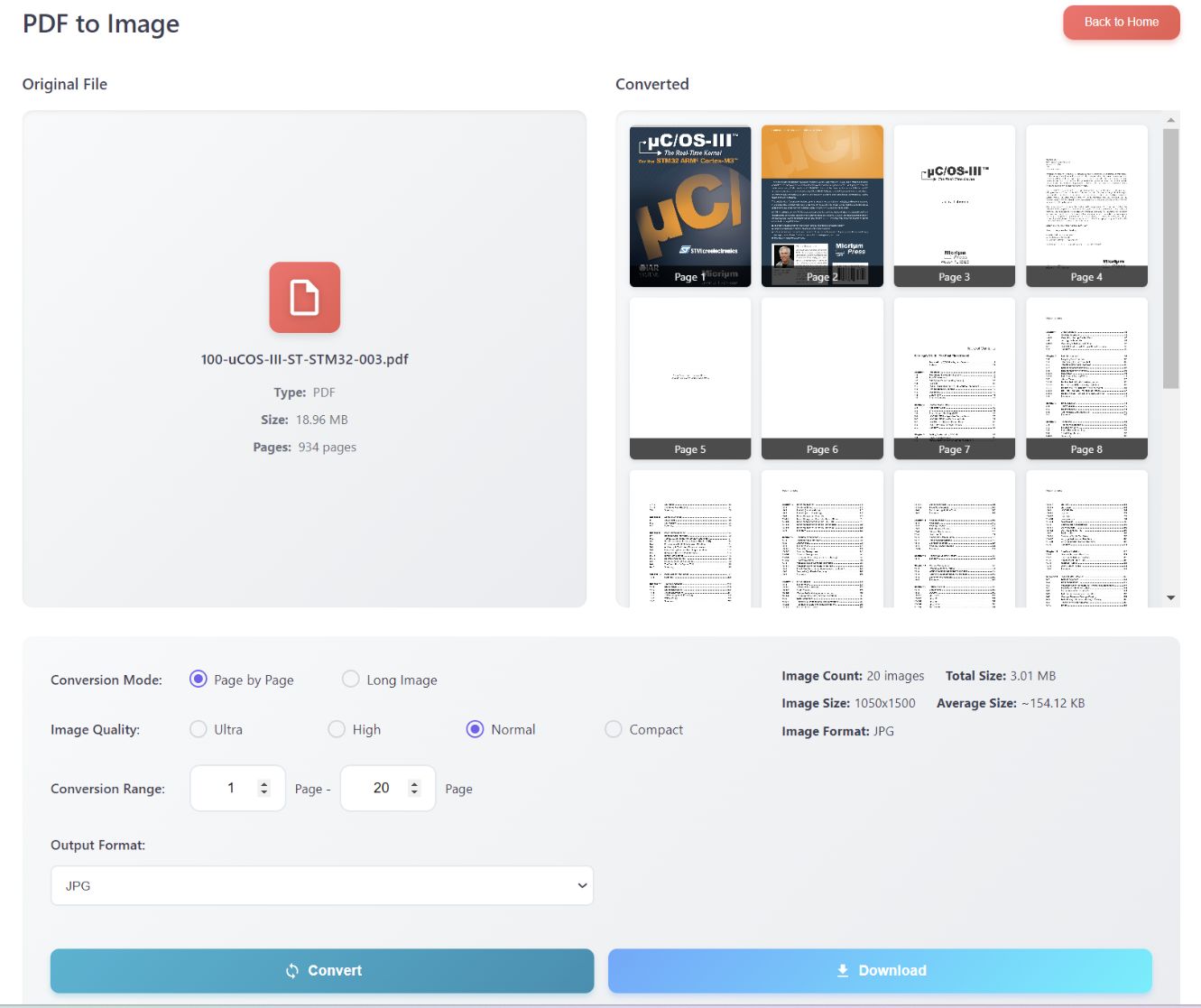Go Back to Home
Image resolution: width=1201 pixels, height=1008 pixels.
pyautogui.click(x=1122, y=23)
